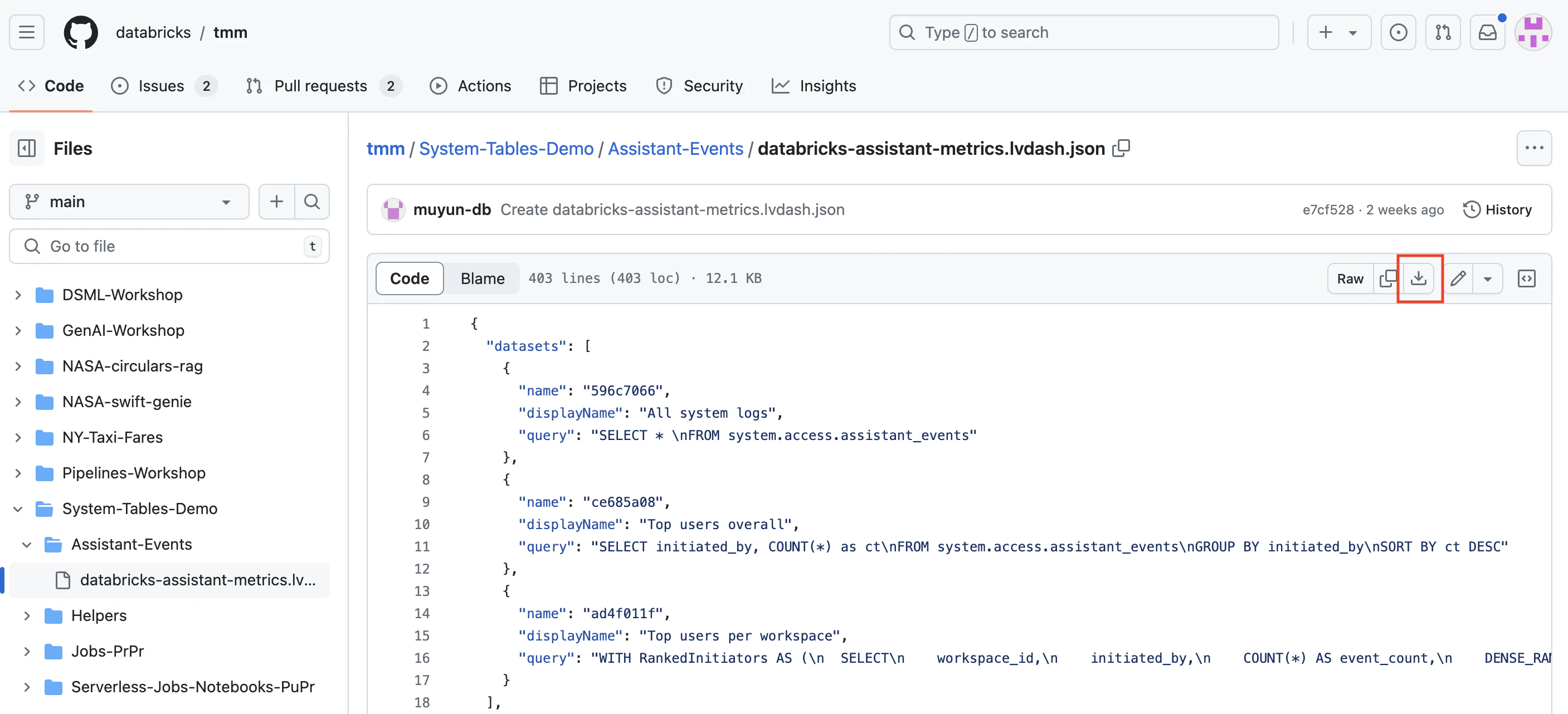Open the main branch selector dropdown
This screenshot has width=1568, height=714.
(129, 201)
